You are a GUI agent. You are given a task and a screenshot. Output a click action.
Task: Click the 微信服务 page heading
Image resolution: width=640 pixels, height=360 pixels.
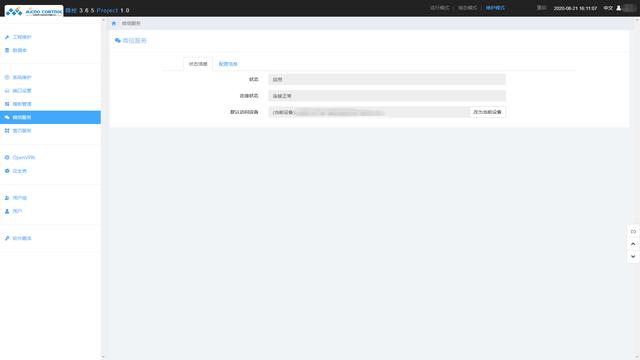point(134,40)
